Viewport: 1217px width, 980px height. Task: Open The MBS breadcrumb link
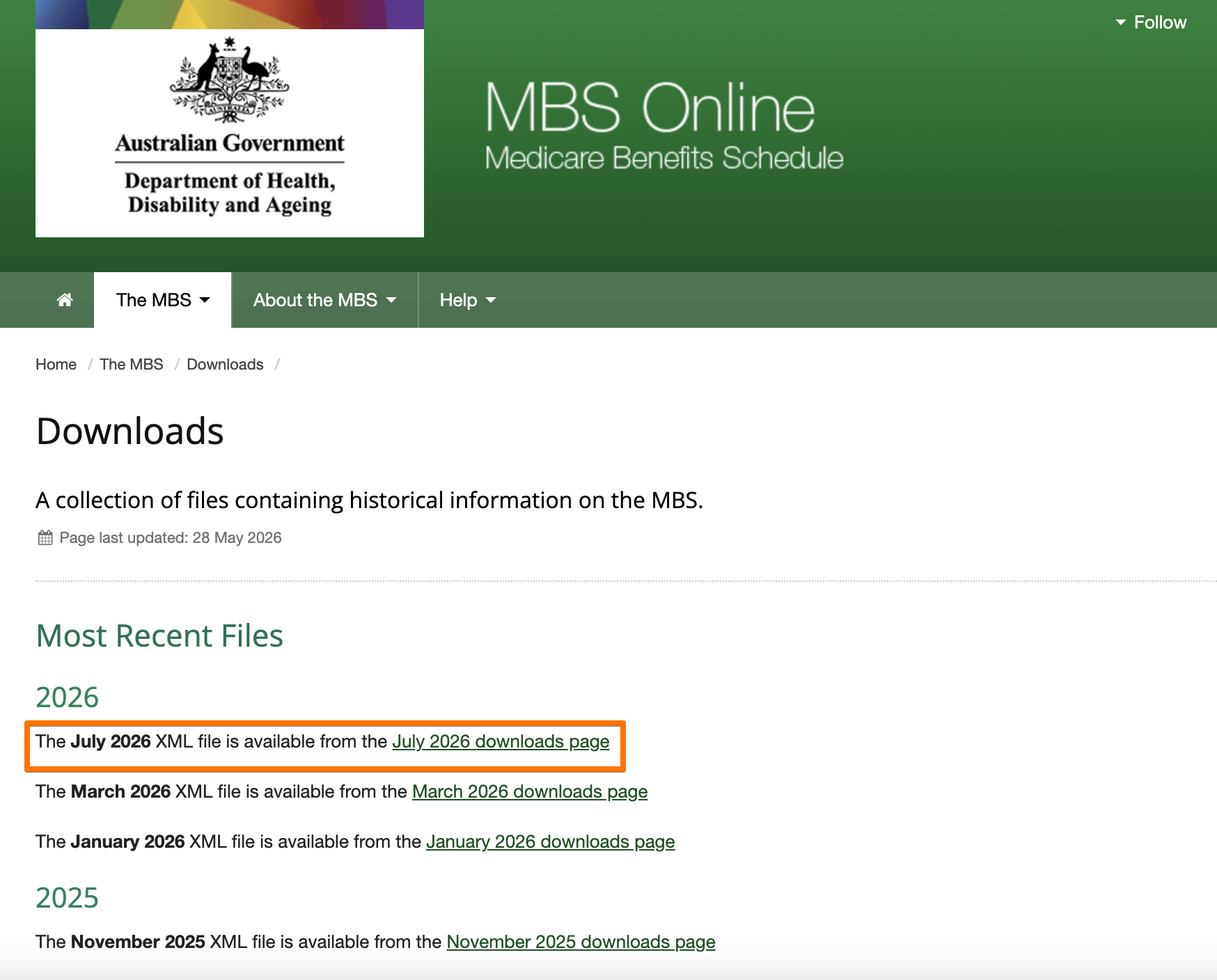[x=132, y=364]
